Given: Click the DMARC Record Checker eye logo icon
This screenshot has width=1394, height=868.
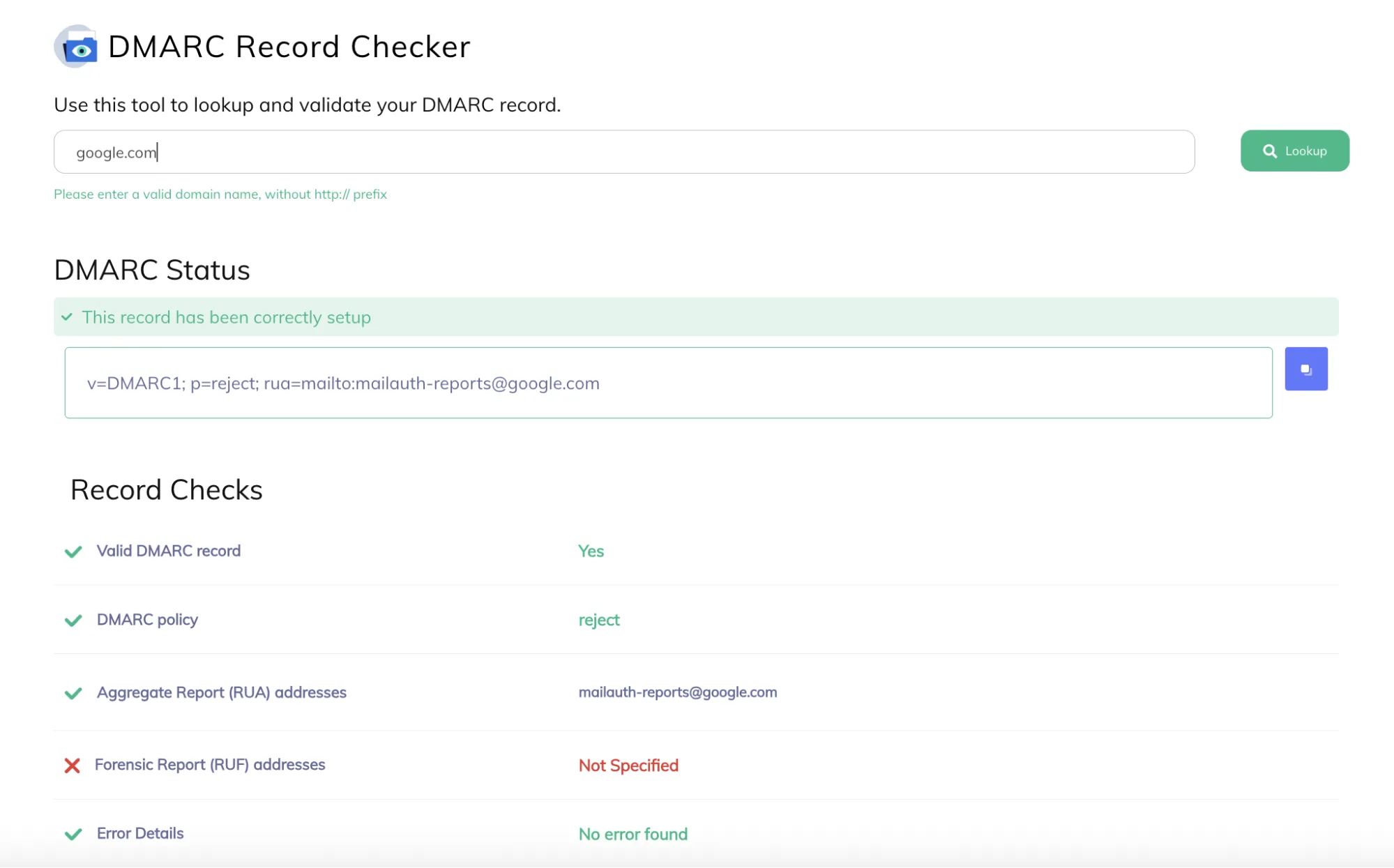Looking at the screenshot, I should click(x=75, y=47).
